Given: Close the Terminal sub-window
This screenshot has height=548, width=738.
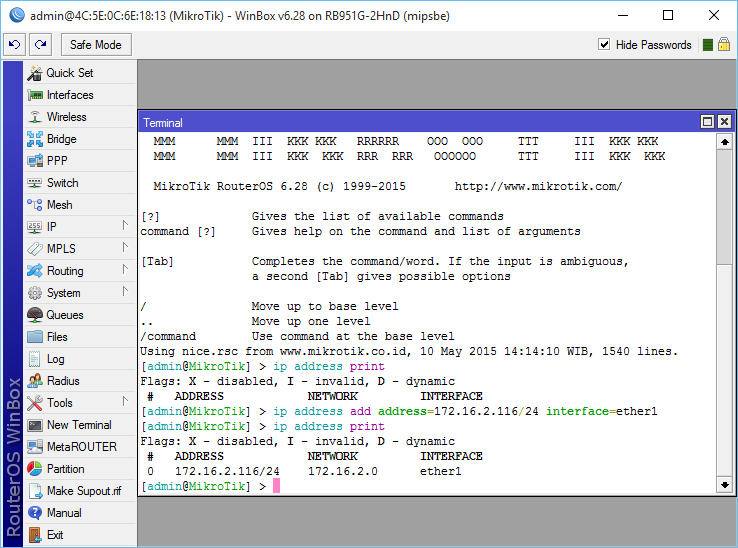Looking at the screenshot, I should 724,122.
